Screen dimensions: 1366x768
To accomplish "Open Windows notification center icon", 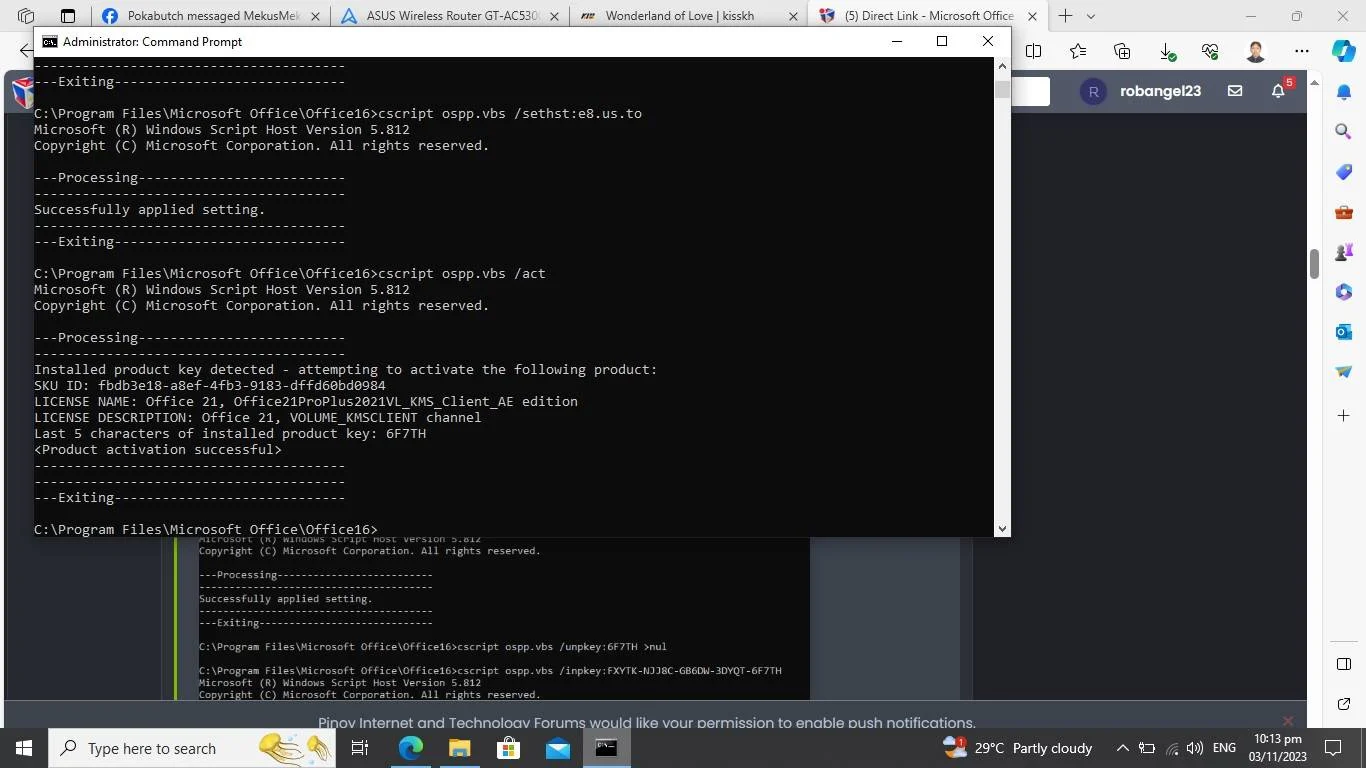I will pyautogui.click(x=1333, y=747).
